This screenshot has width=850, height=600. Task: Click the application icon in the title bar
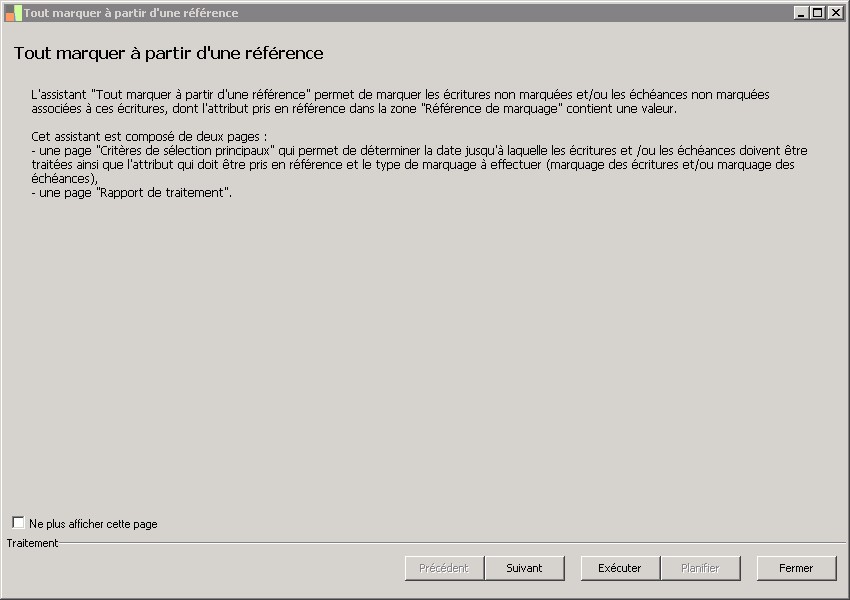point(13,13)
